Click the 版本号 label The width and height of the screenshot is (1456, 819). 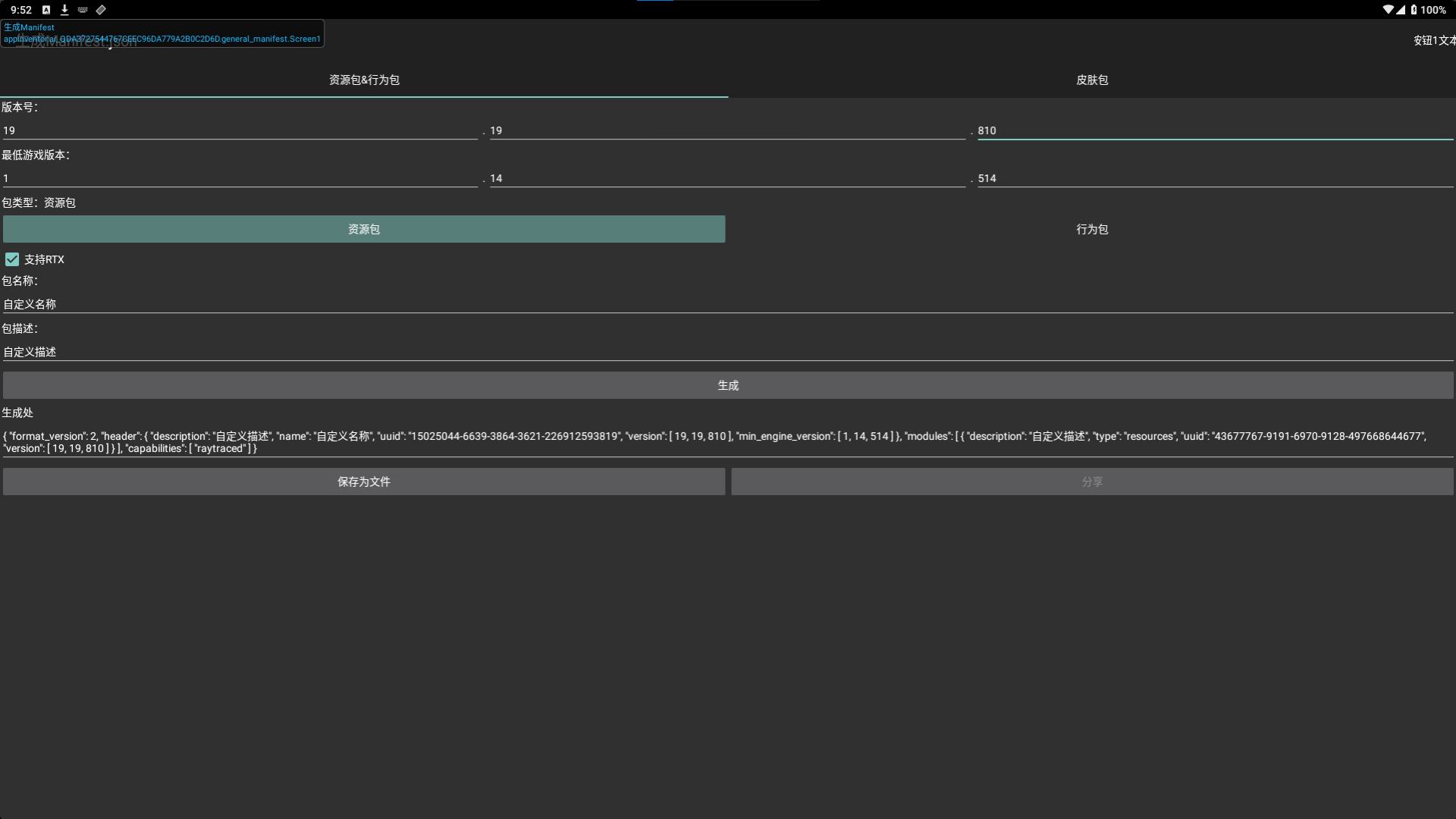click(x=20, y=107)
